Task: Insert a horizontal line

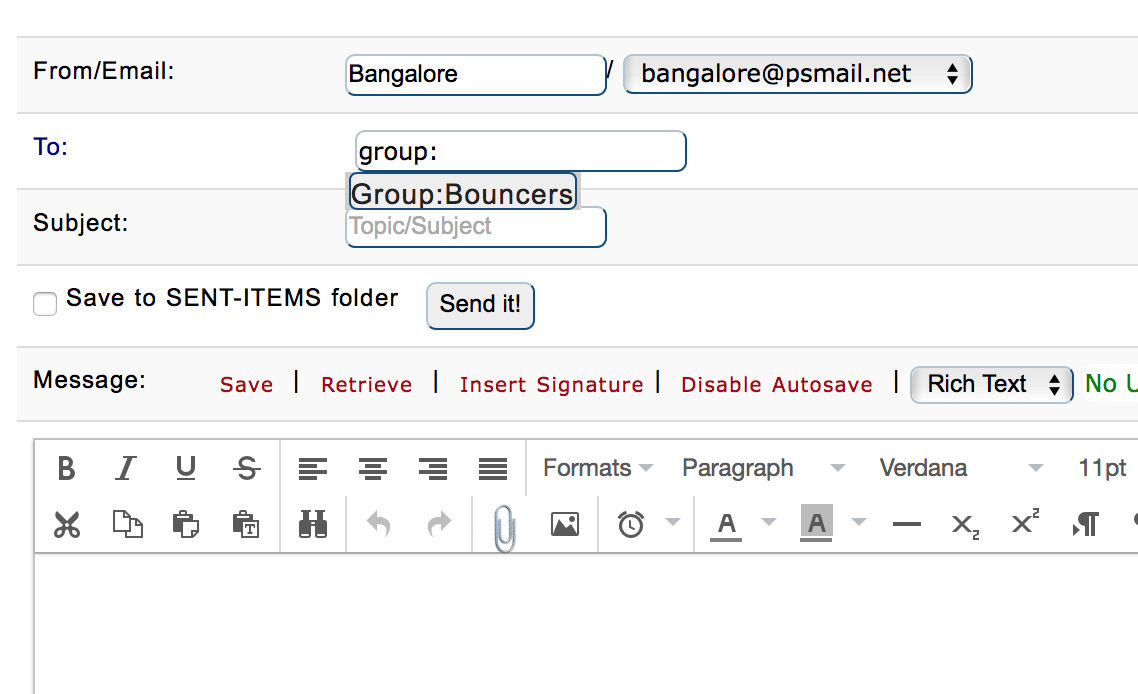Action: (906, 524)
